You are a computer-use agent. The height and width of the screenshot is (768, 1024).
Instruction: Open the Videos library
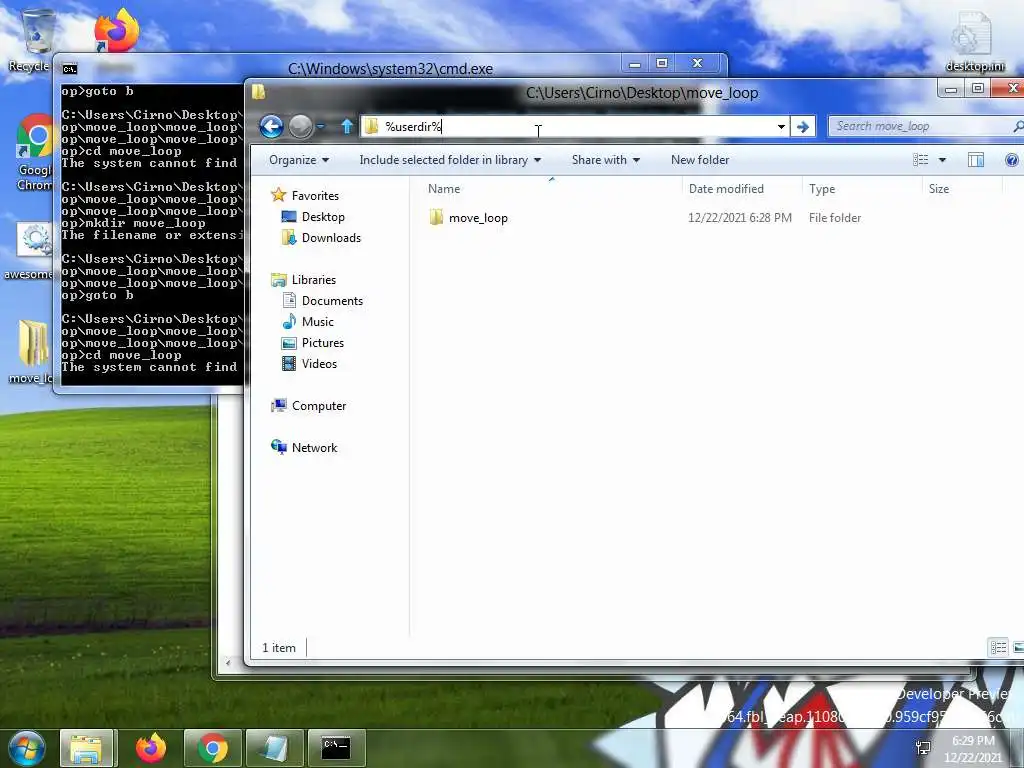point(309,364)
